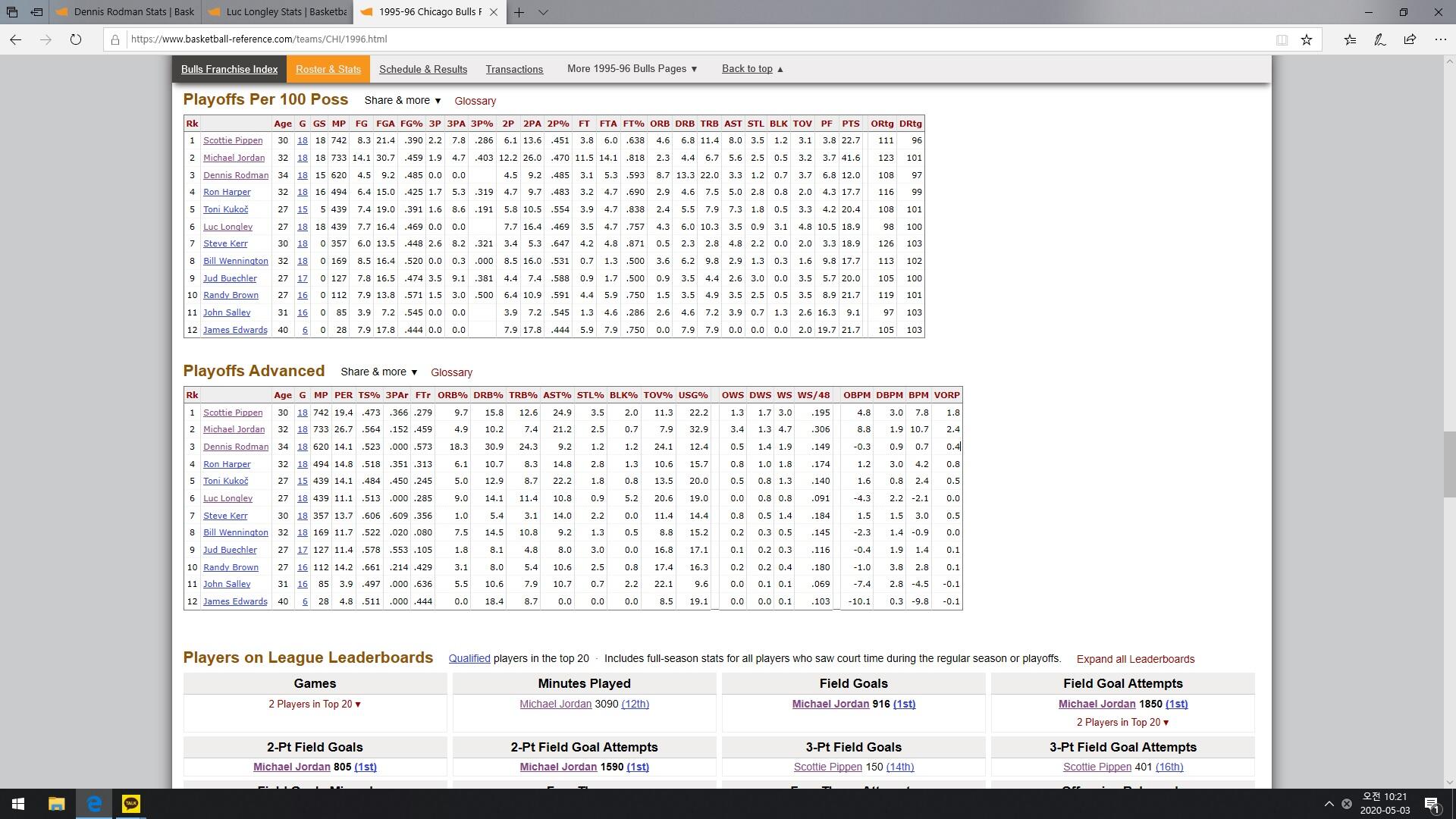
Task: Click the add notes pen icon
Action: pos(1380,39)
